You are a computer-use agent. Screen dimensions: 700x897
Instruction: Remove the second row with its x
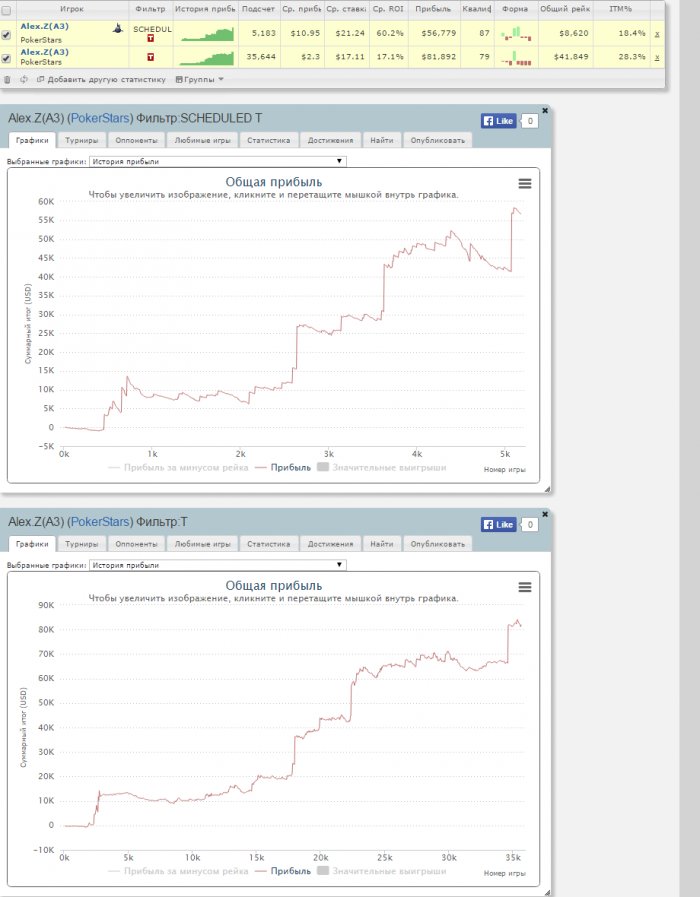(657, 57)
